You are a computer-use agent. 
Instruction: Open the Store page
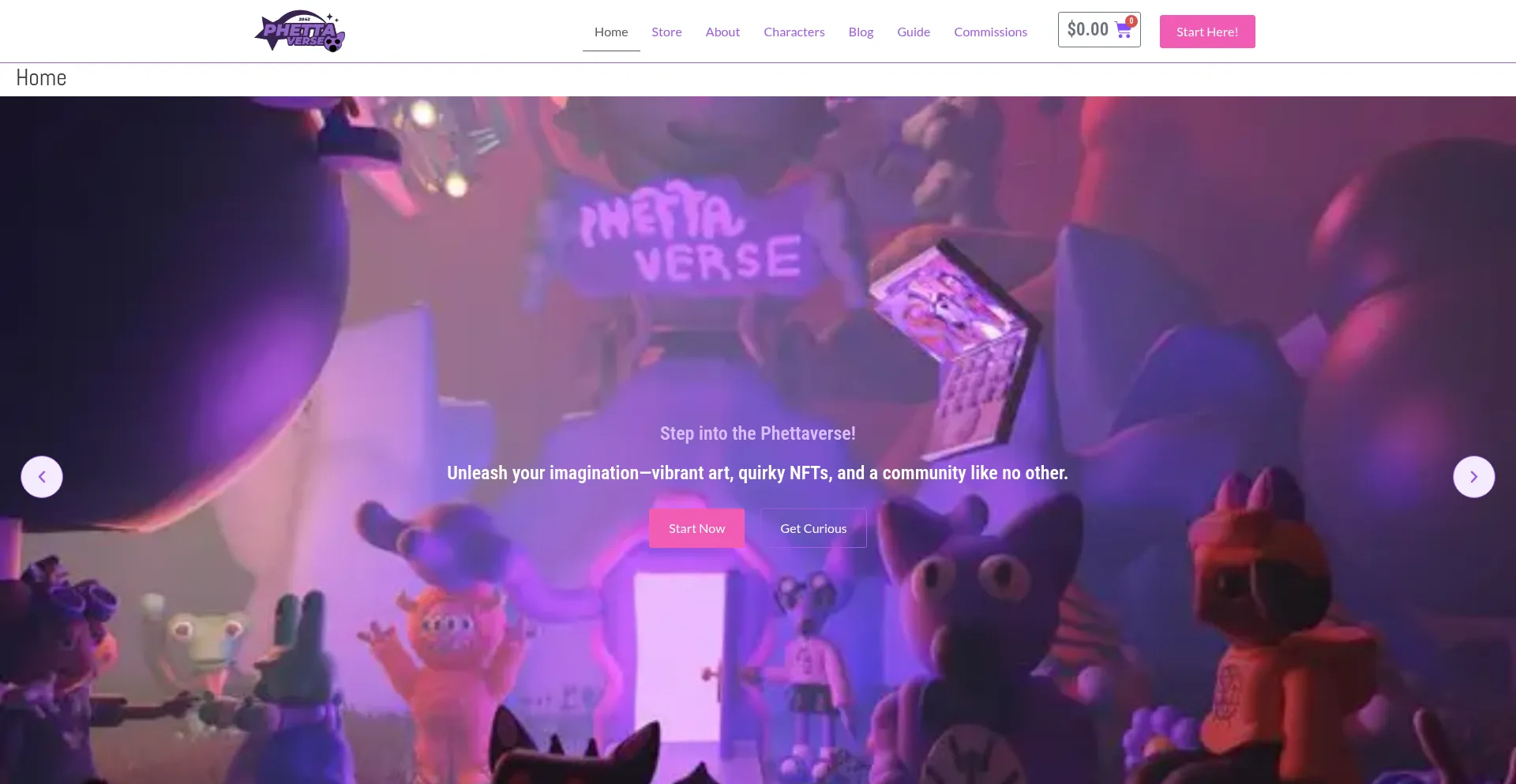(x=666, y=32)
